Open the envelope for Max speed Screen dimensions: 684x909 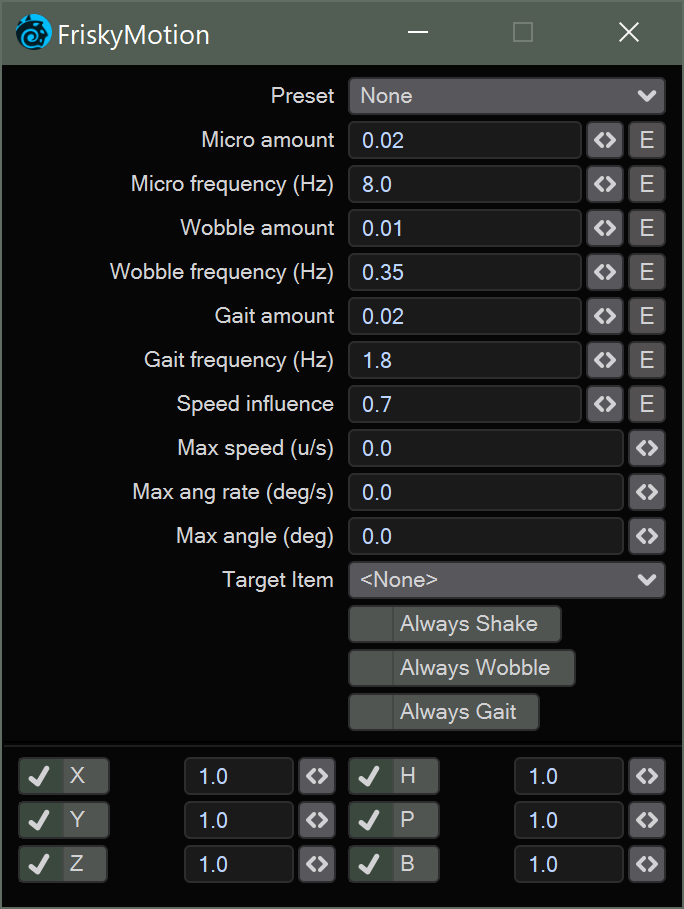click(646, 448)
